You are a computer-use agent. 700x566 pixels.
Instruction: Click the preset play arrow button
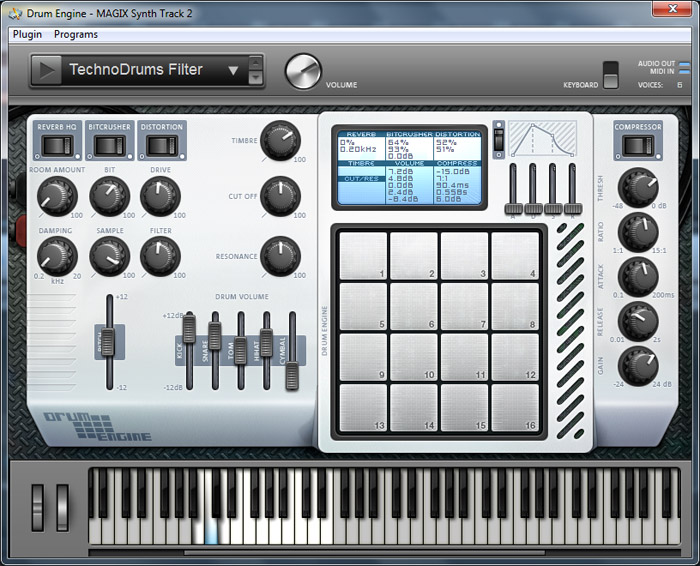tap(46, 70)
